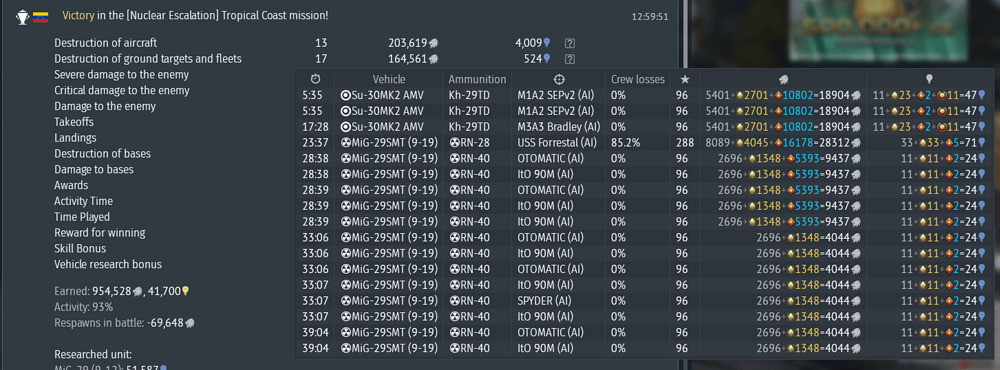1000x370 pixels.
Task: Click the Silver Lion icon next to 164,561
Action: click(x=434, y=59)
